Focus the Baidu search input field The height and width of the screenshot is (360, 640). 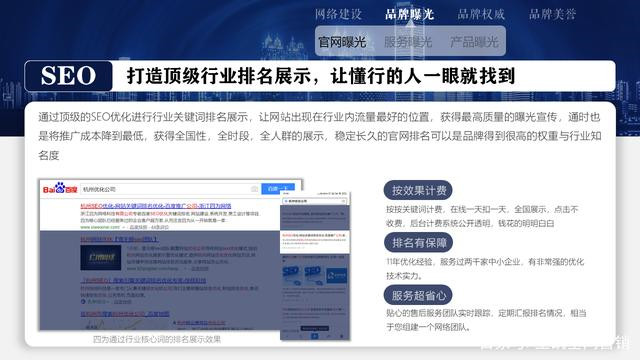(x=171, y=189)
